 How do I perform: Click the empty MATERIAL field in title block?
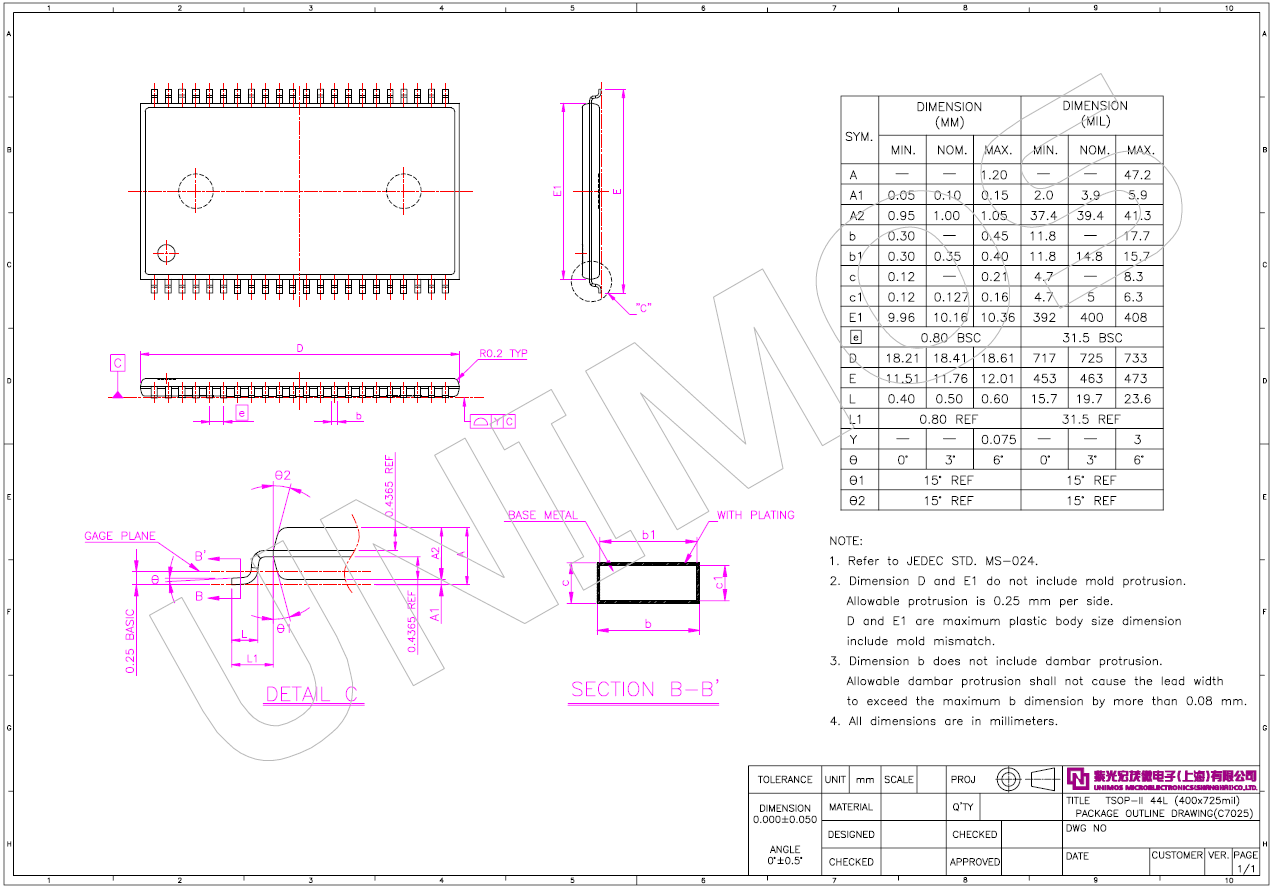(911, 807)
